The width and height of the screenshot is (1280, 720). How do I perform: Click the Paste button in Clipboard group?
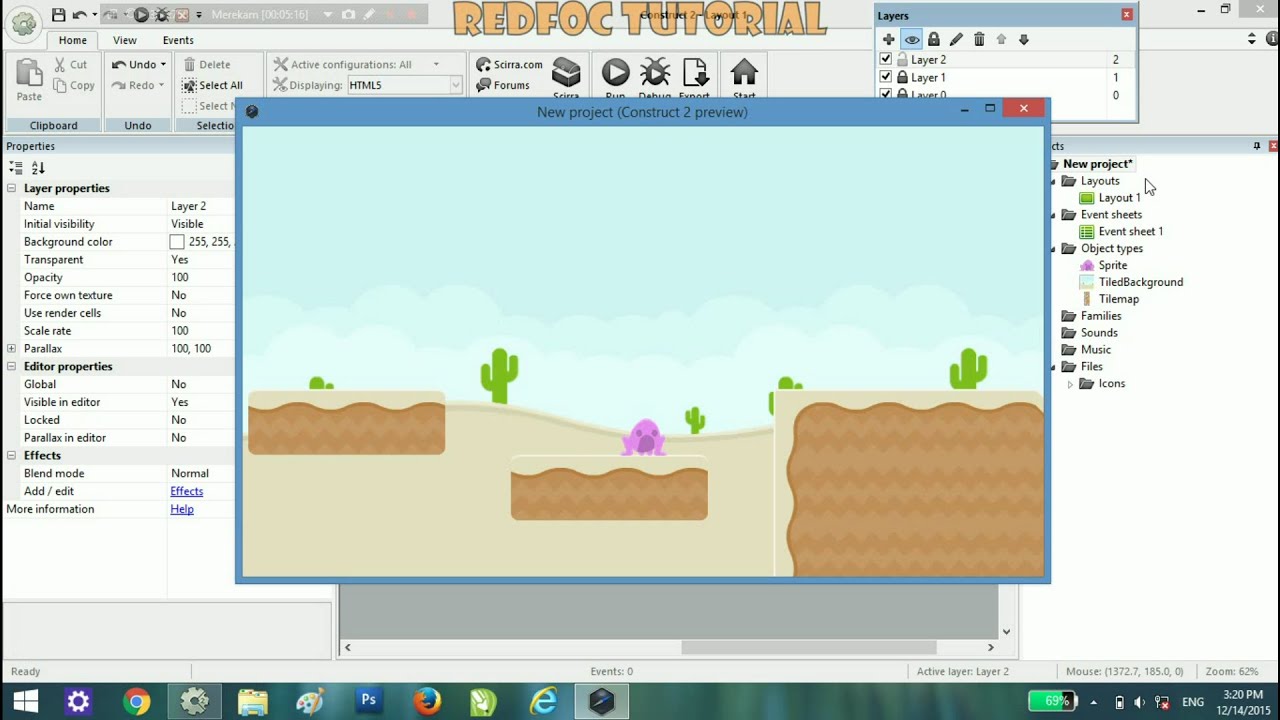29,79
